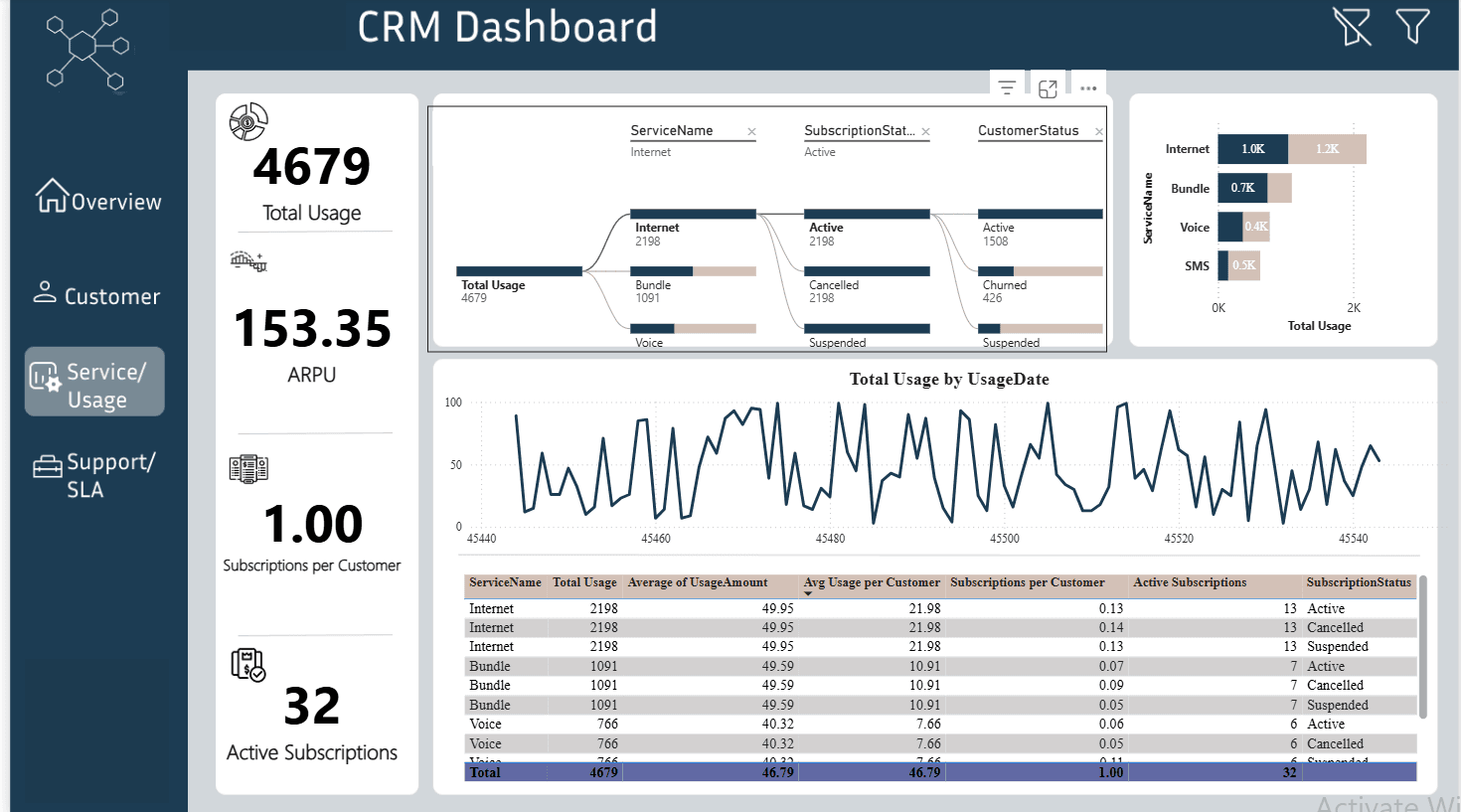Click the network logo icon in the sidebar

[87, 49]
